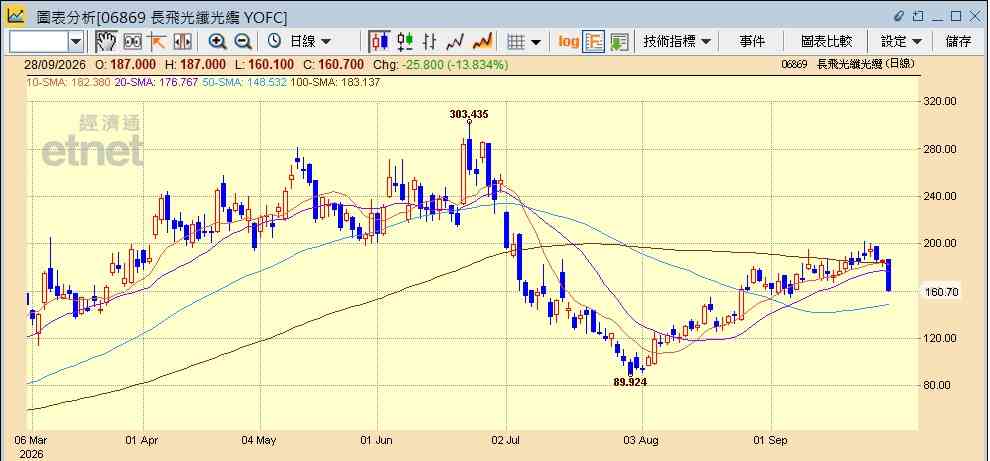Click the 89.924 low price marker
Image resolution: width=990 pixels, height=461 pixels.
630,382
